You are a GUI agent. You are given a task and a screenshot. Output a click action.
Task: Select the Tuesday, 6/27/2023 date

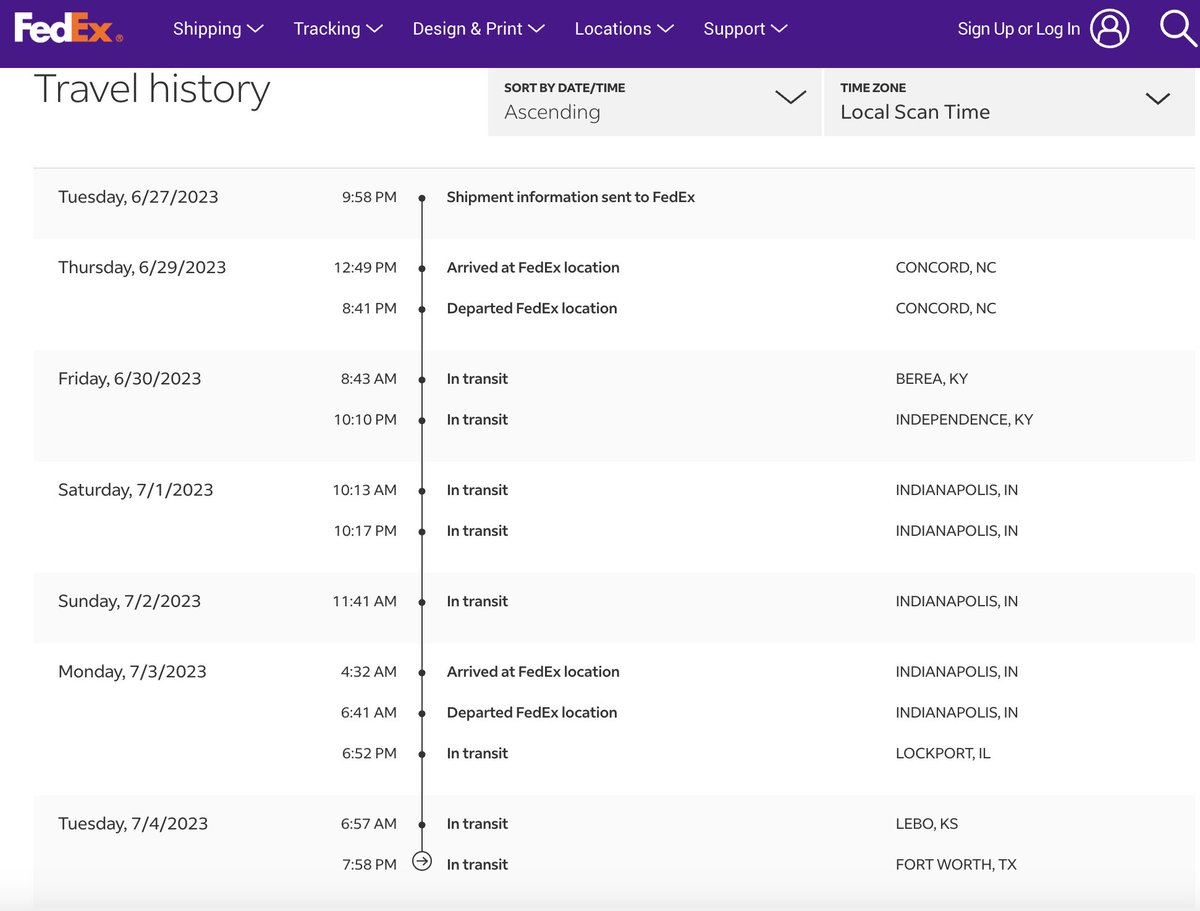click(138, 197)
